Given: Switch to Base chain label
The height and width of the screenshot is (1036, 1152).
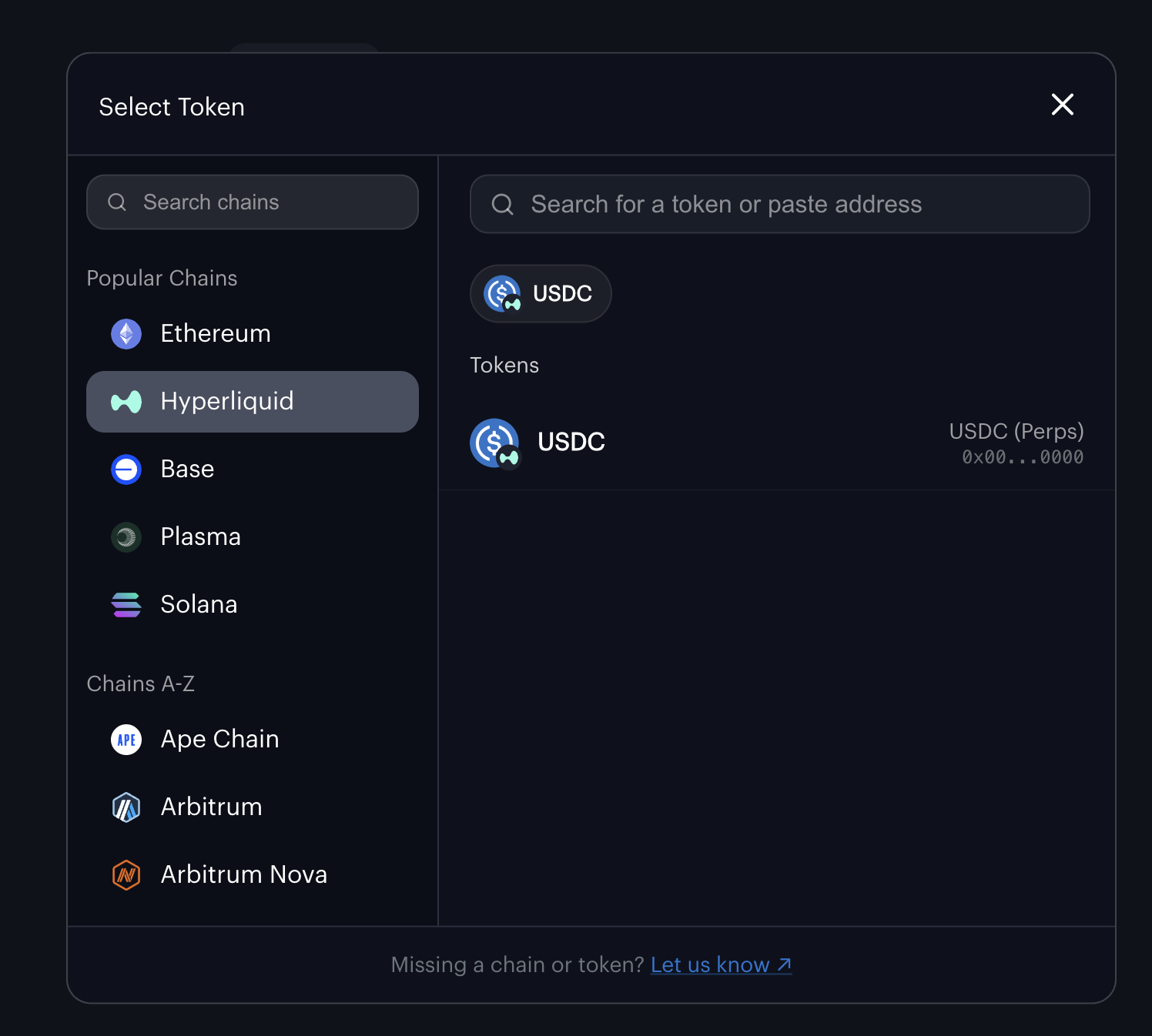Looking at the screenshot, I should point(187,470).
